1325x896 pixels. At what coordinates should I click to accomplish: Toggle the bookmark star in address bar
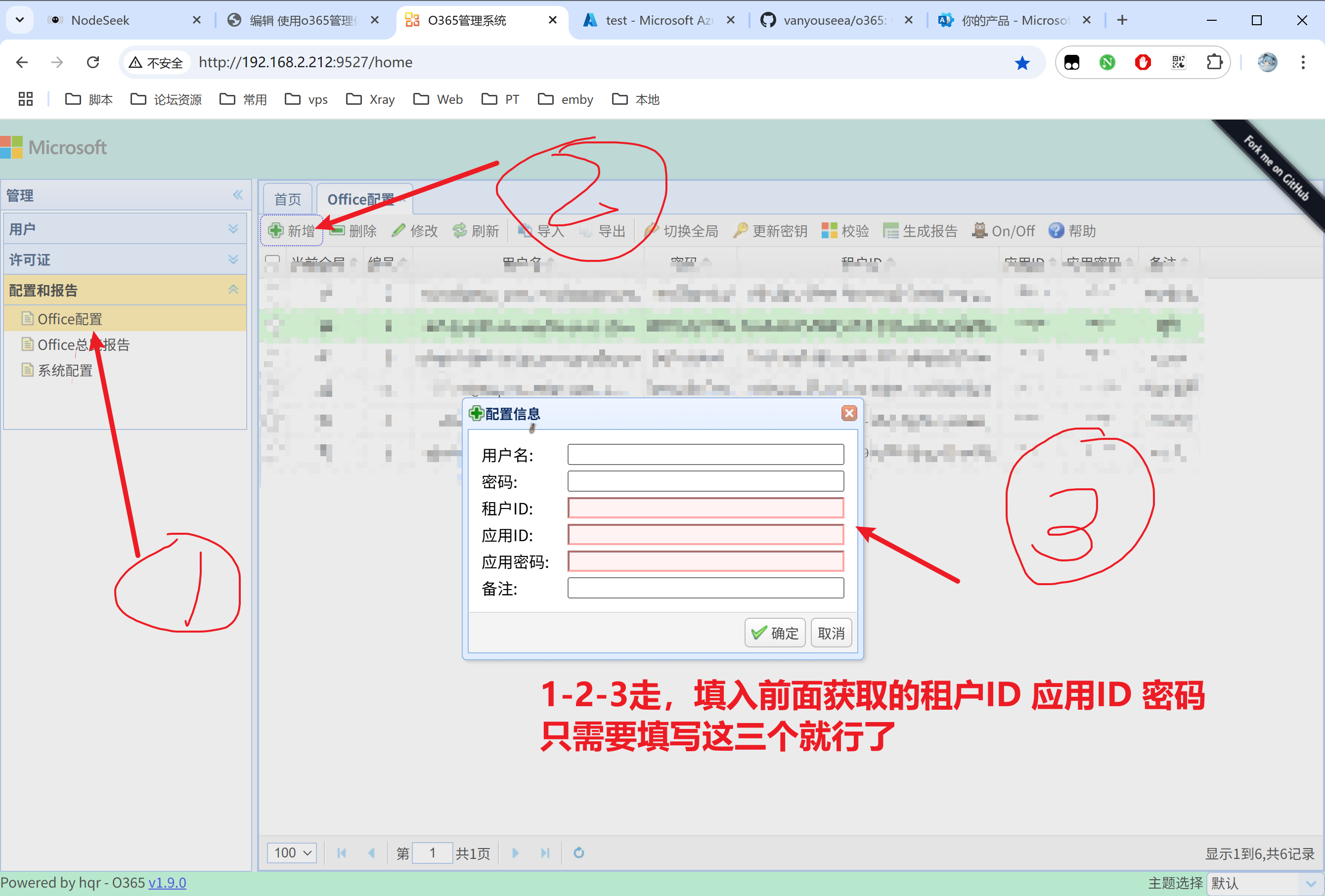[1022, 62]
